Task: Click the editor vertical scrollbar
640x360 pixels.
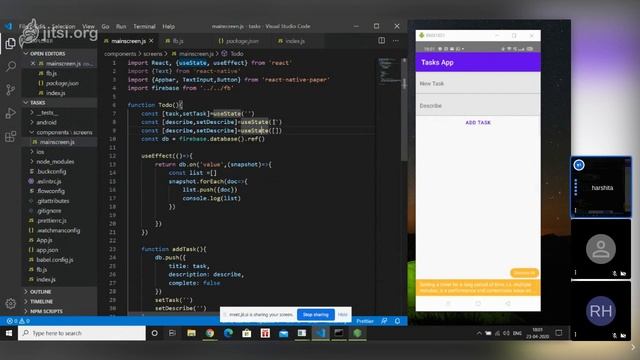Action: [x=404, y=110]
